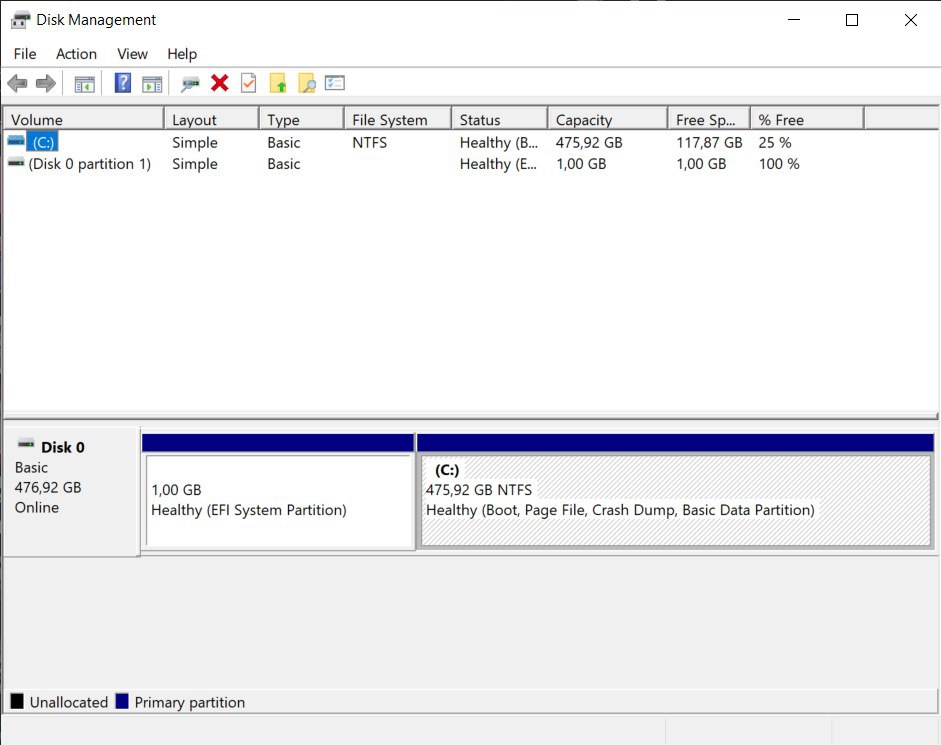The height and width of the screenshot is (745, 941).
Task: Click the Unallocated legend label
Action: click(68, 702)
